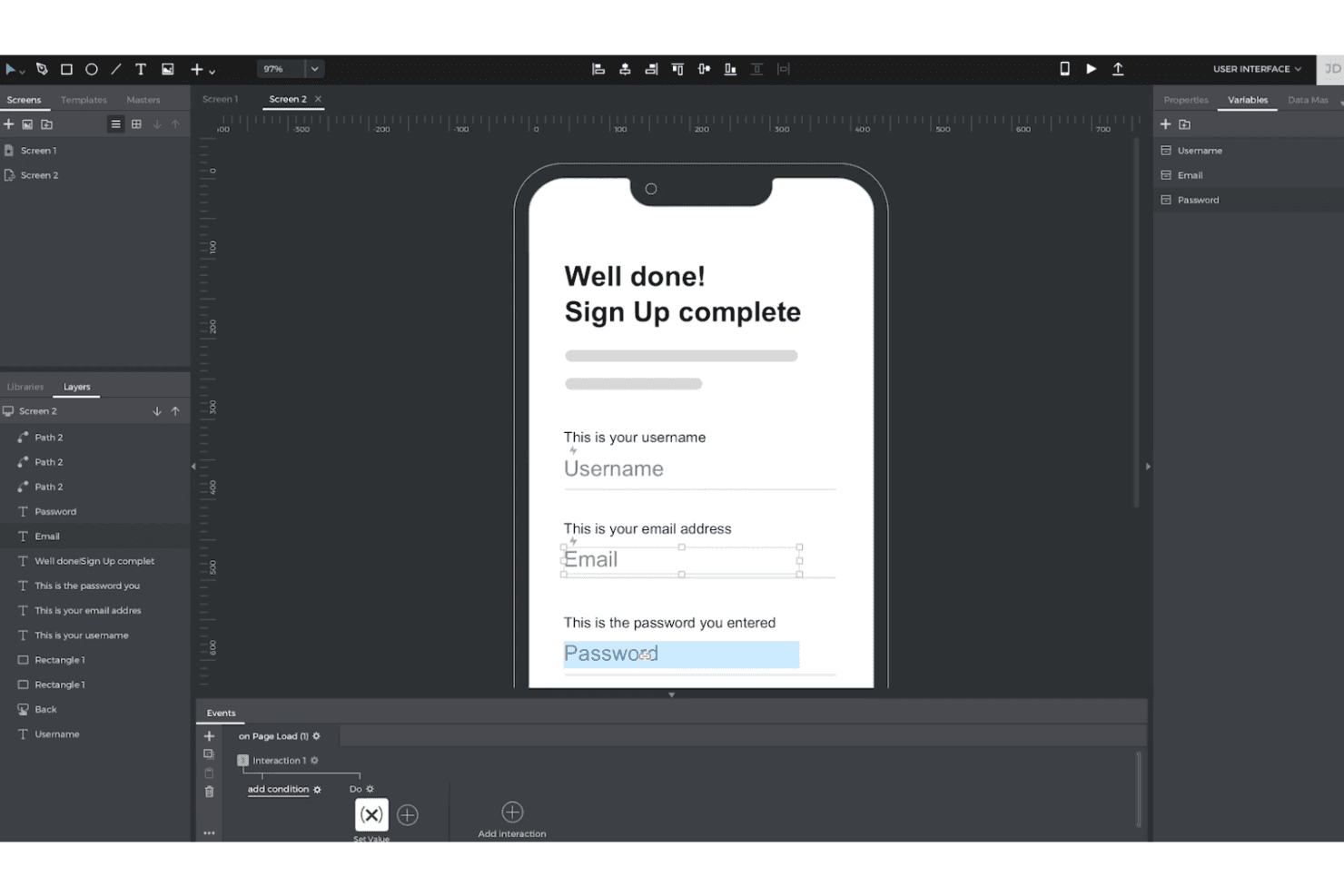1344x896 pixels.
Task: Click the new variable folder icon
Action: 1184,124
